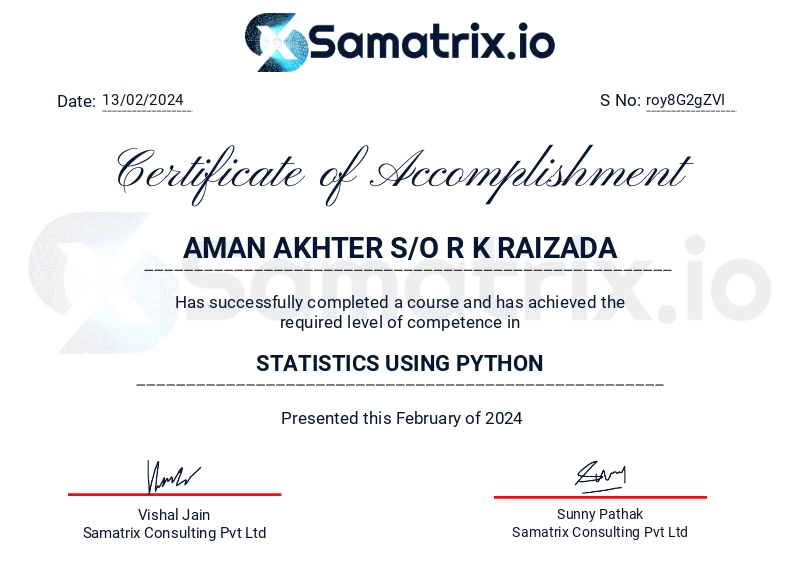The image size is (800, 566).
Task: Click the red line under Vishal Jain's signature
Action: tap(174, 494)
